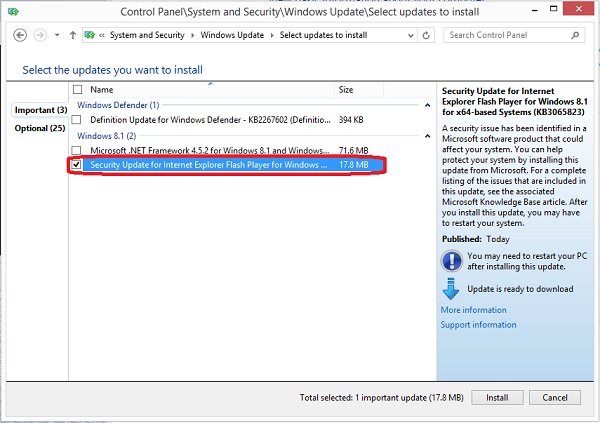Image resolution: width=600 pixels, height=423 pixels.
Task: Expand breadcrumb arrow after System and Security
Action: pos(192,36)
